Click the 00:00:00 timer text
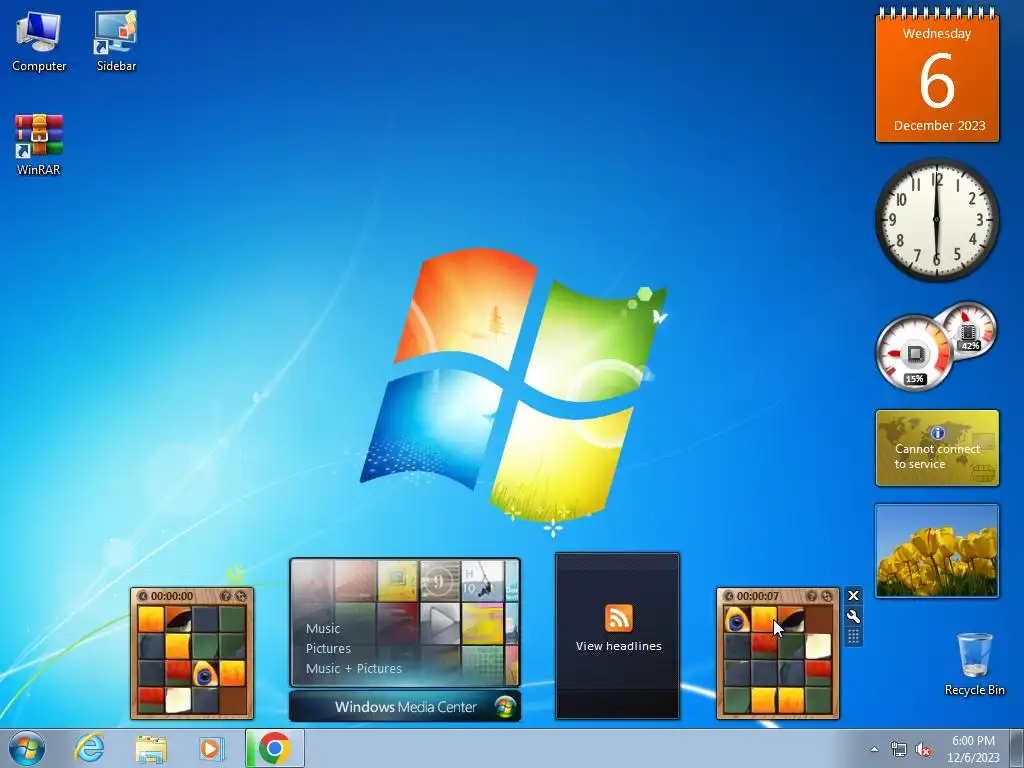 click(172, 596)
